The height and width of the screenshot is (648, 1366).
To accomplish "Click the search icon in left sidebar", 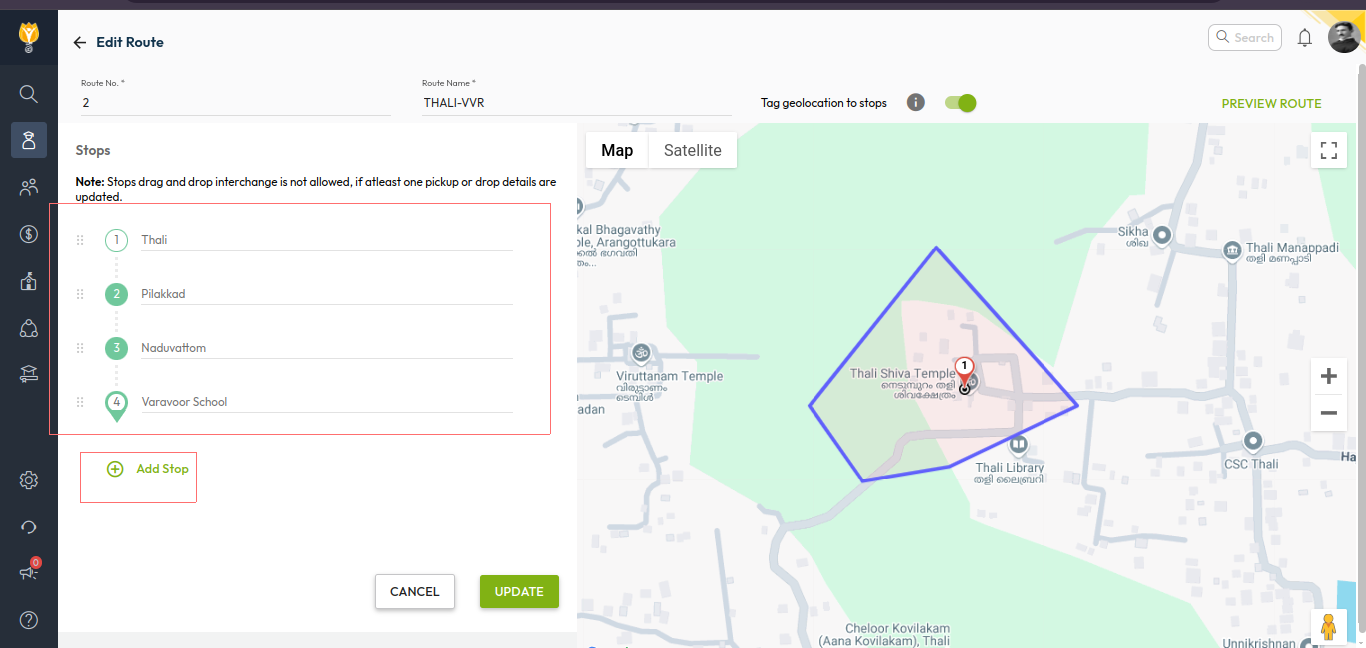I will point(29,94).
